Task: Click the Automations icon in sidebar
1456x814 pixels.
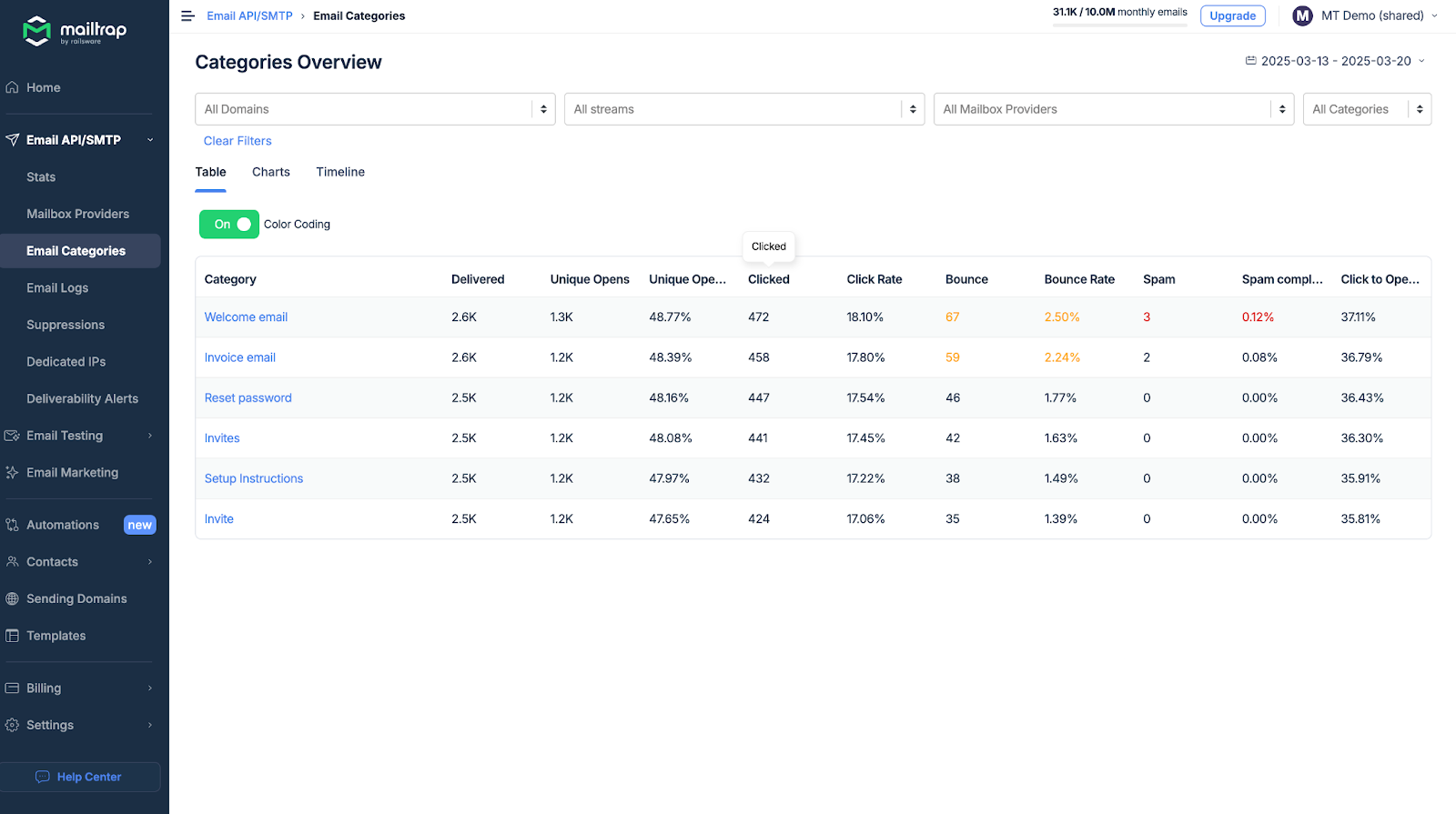Action: tap(13, 526)
